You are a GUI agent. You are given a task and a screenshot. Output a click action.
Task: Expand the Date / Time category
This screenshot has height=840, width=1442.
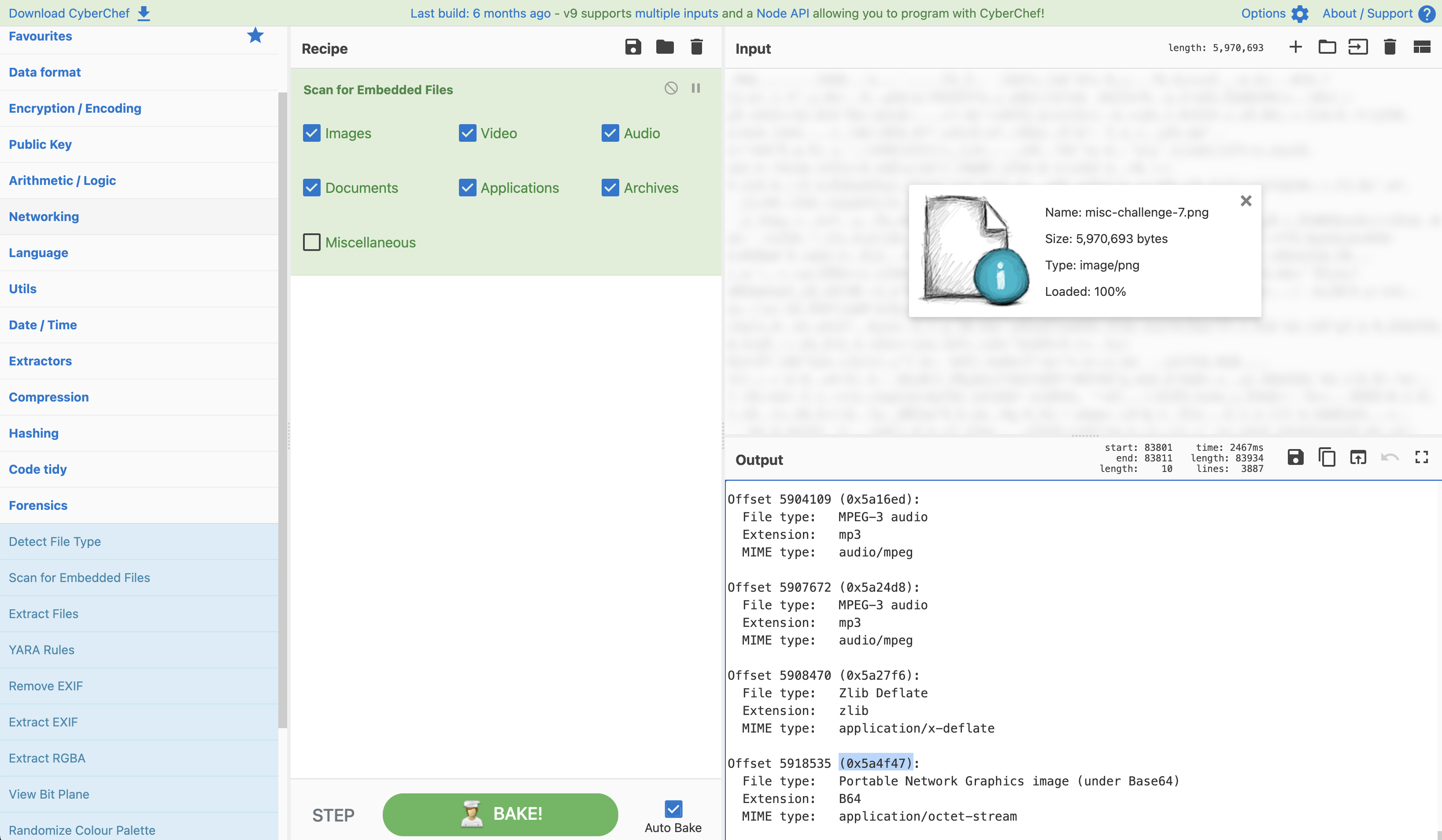click(139, 324)
